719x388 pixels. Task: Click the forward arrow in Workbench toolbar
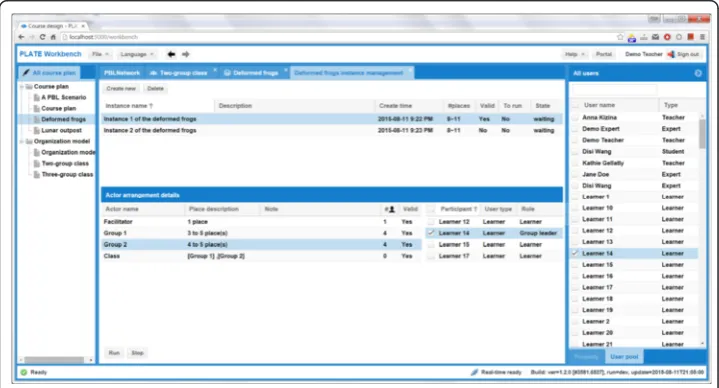click(185, 54)
